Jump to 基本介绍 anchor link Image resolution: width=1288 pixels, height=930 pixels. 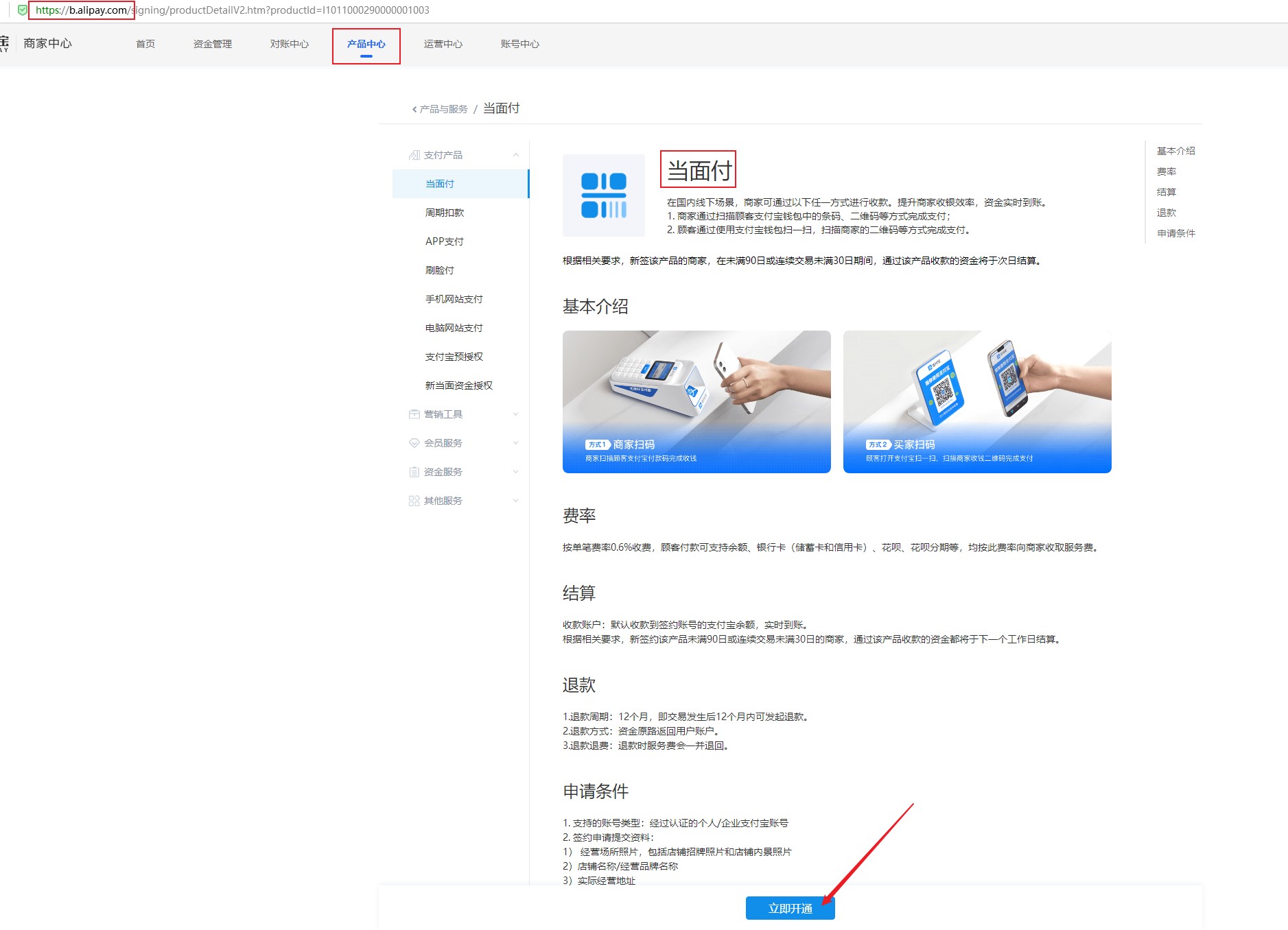tap(1176, 151)
